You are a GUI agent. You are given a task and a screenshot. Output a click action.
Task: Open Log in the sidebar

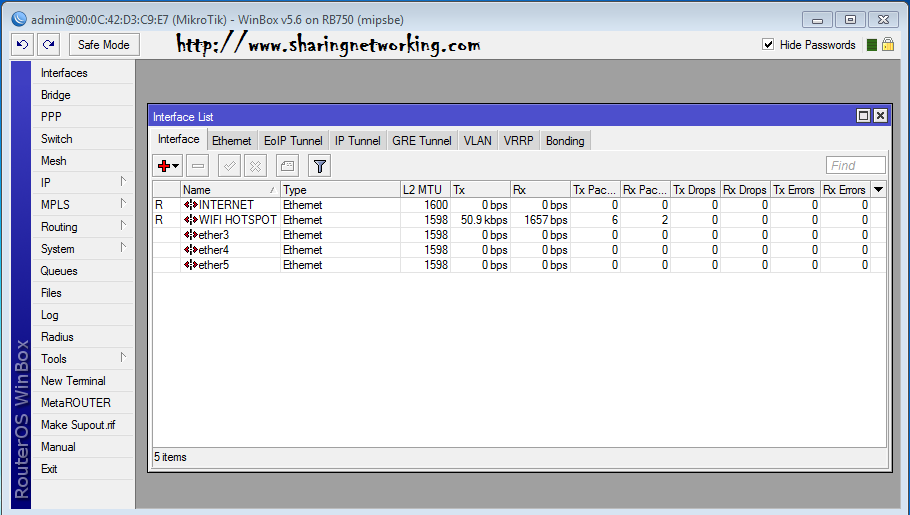click(x=82, y=315)
